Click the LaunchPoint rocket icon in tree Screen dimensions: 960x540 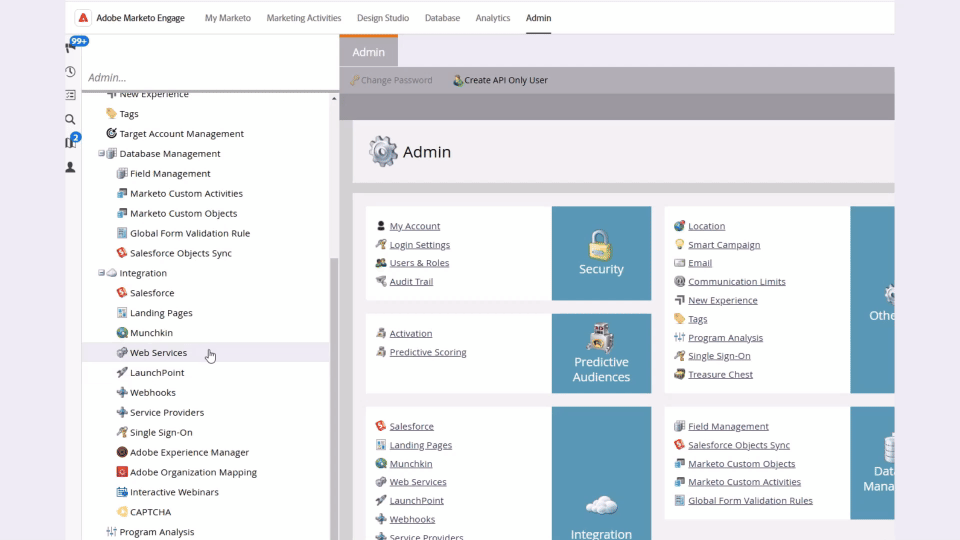(122, 372)
